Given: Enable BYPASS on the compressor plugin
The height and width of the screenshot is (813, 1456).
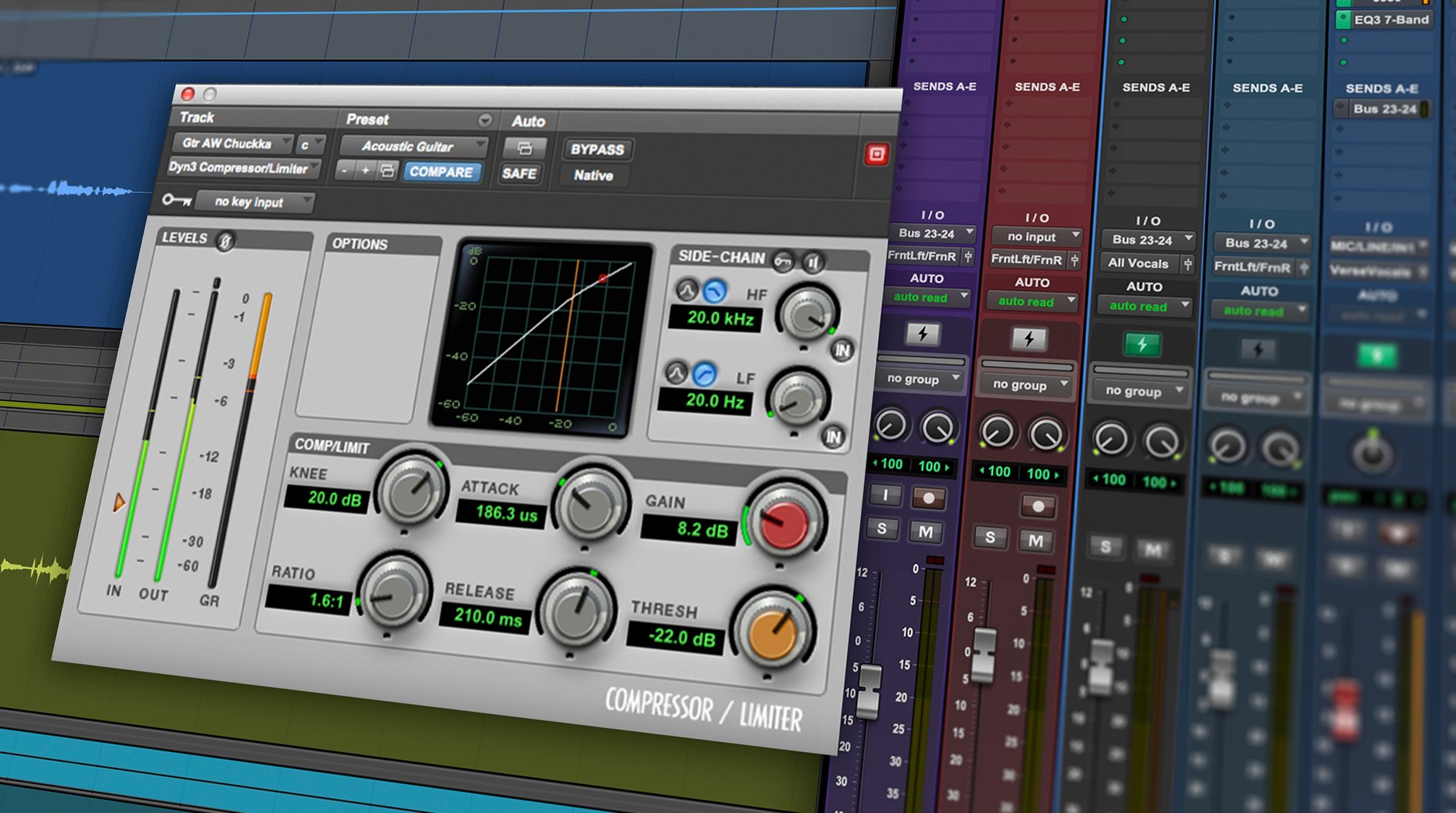Looking at the screenshot, I should [597, 149].
